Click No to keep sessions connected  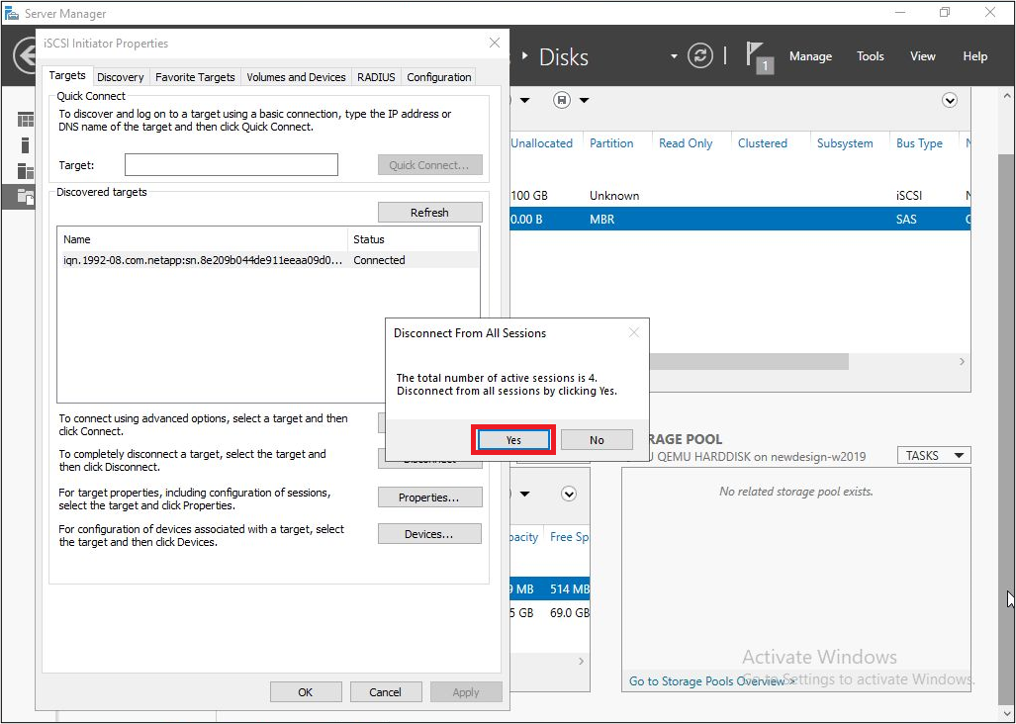point(597,440)
